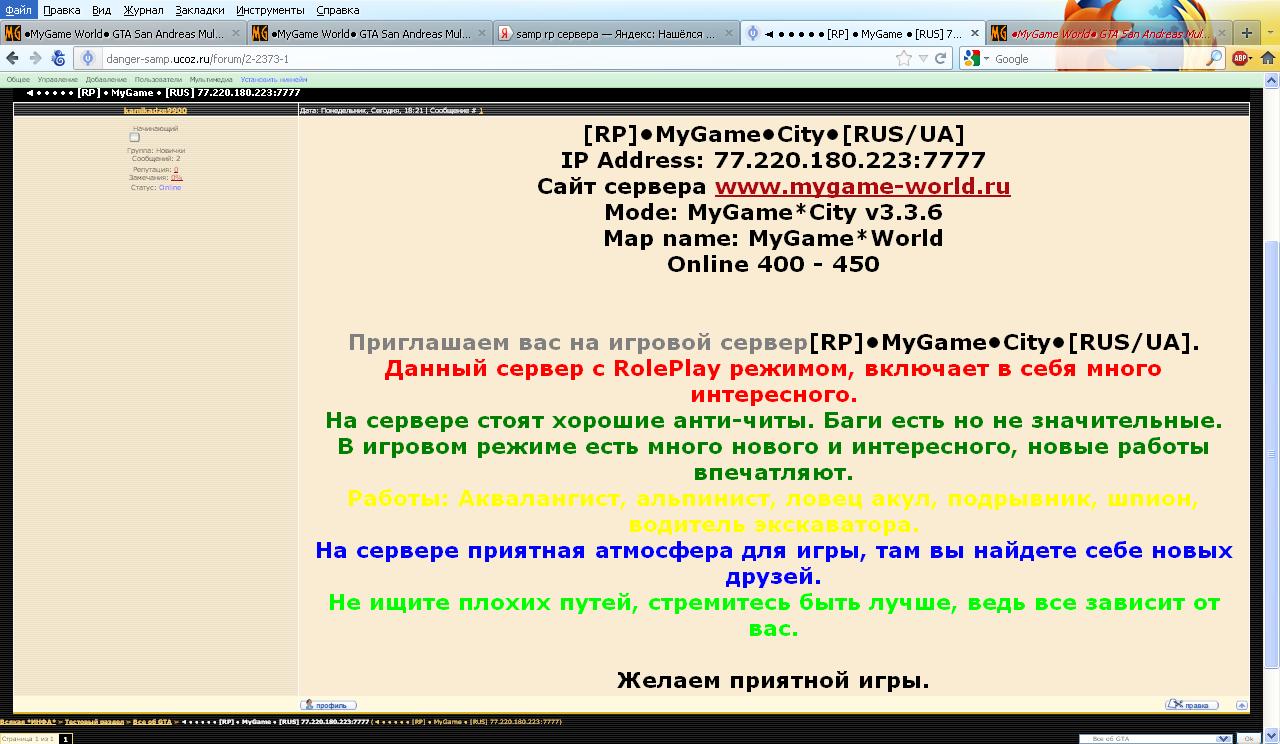The image size is (1280, 744).
Task: Bookmark this page with the star icon
Action: click(904, 59)
